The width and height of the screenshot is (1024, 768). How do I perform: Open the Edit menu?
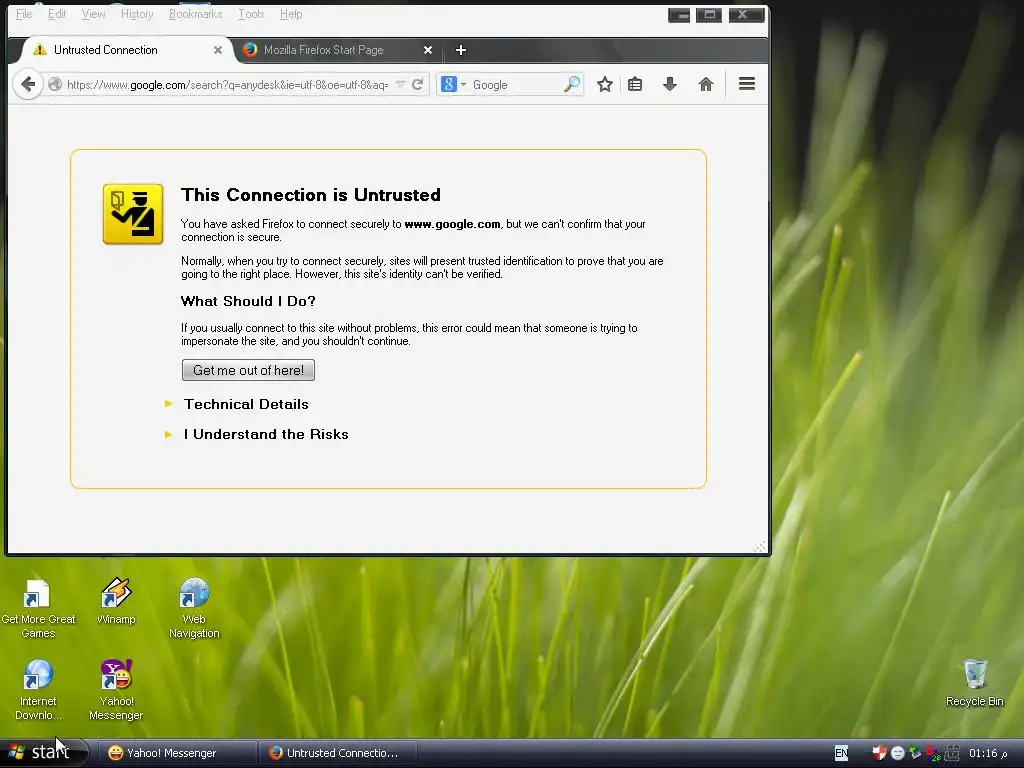click(57, 14)
